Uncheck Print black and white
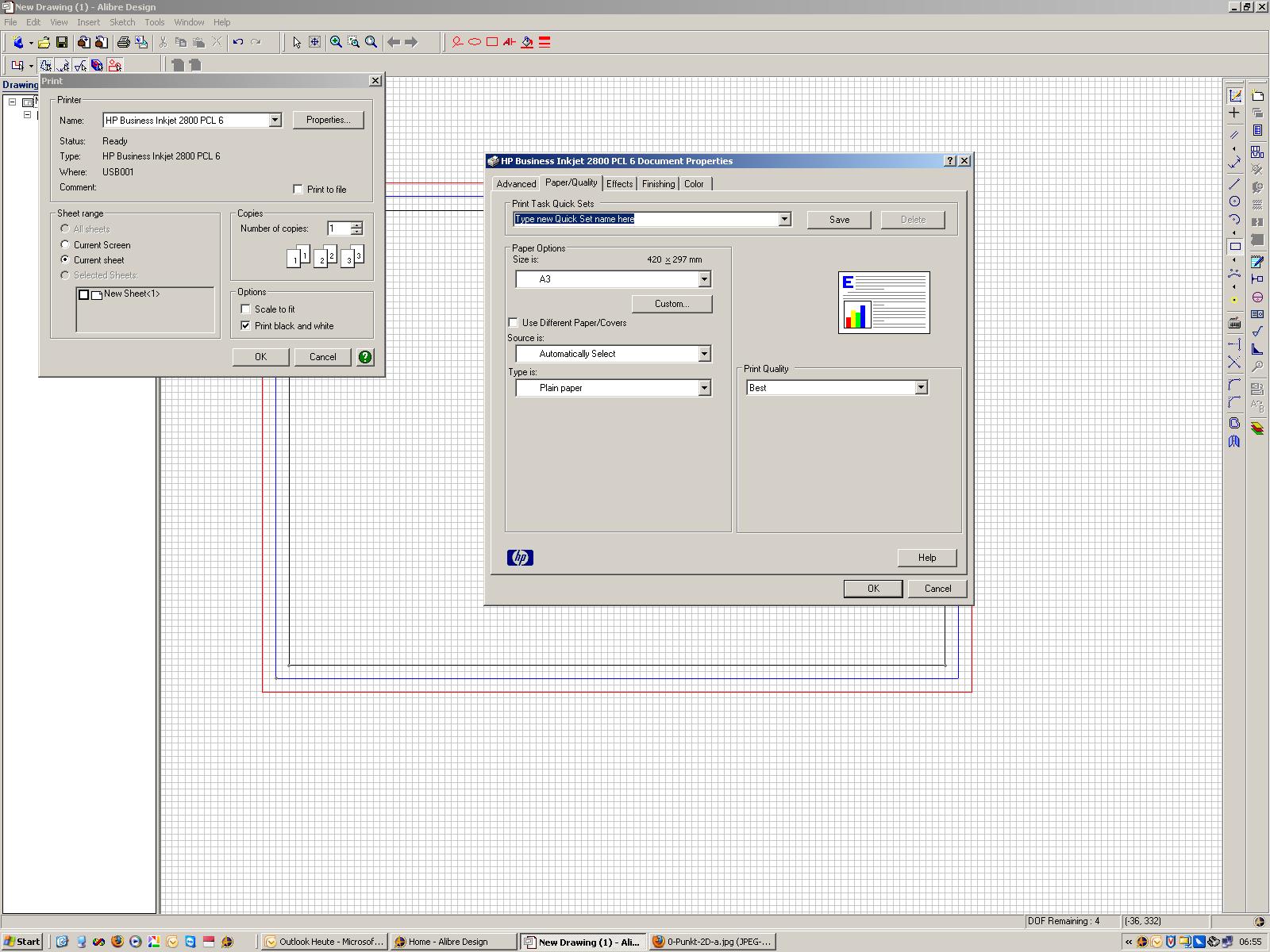This screenshot has width=1270, height=952. pyautogui.click(x=246, y=326)
